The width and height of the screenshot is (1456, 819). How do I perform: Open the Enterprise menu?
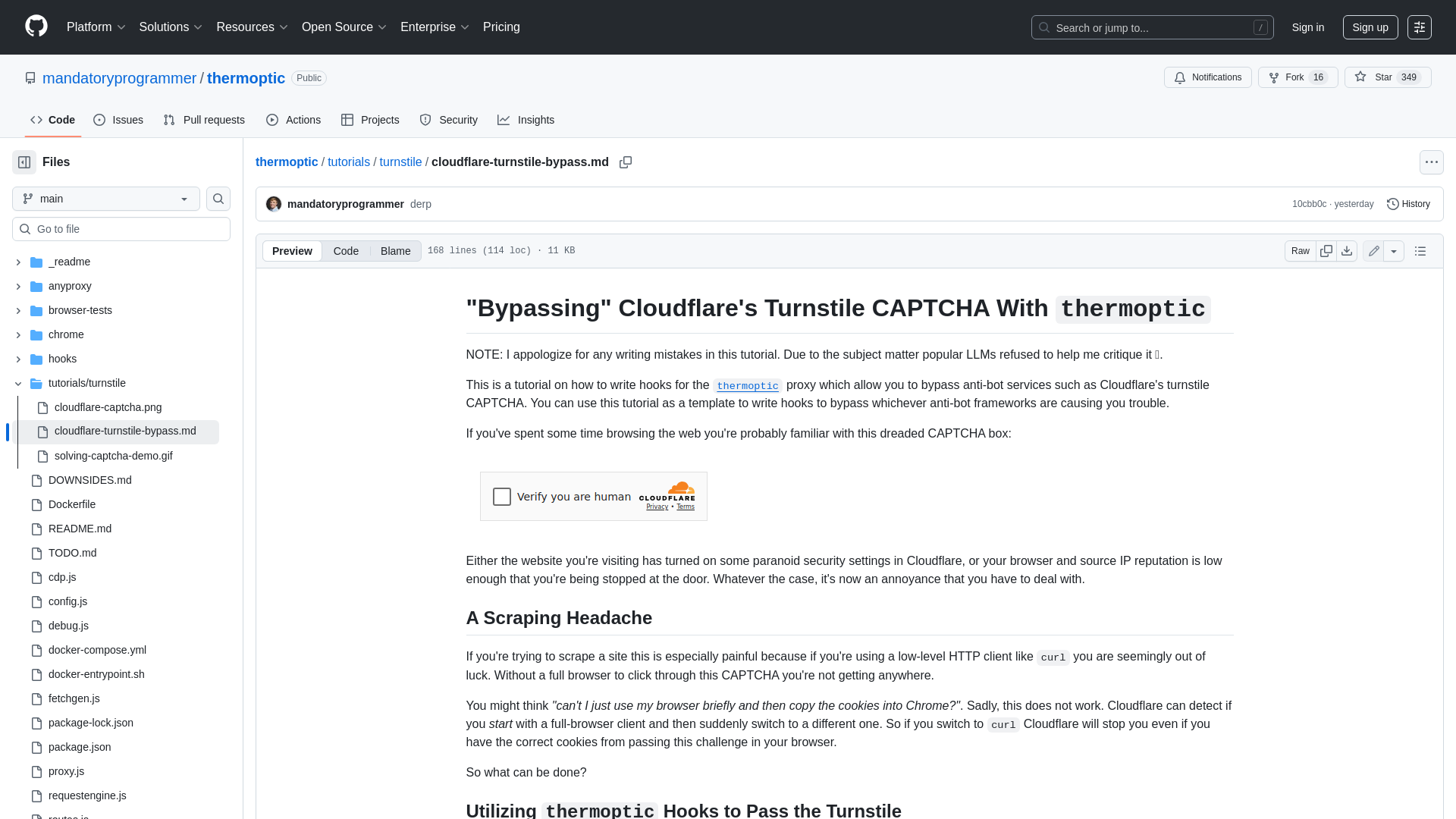click(x=435, y=27)
